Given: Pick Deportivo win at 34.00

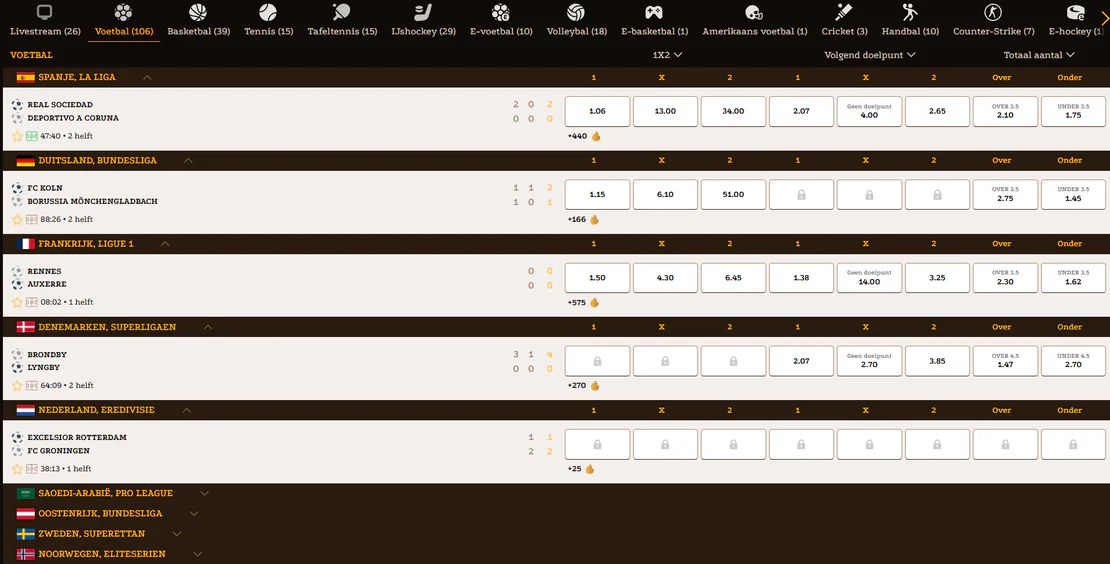Looking at the screenshot, I should (733, 111).
